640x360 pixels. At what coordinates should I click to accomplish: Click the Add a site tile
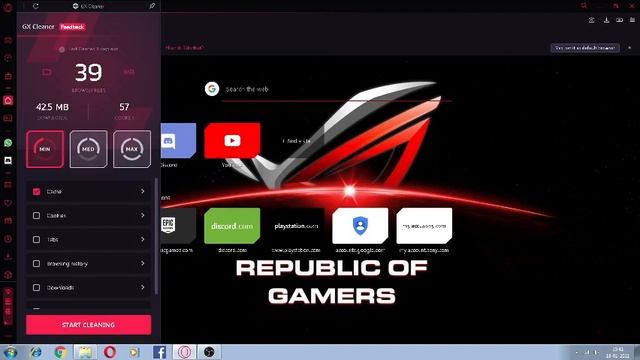tap(296, 141)
